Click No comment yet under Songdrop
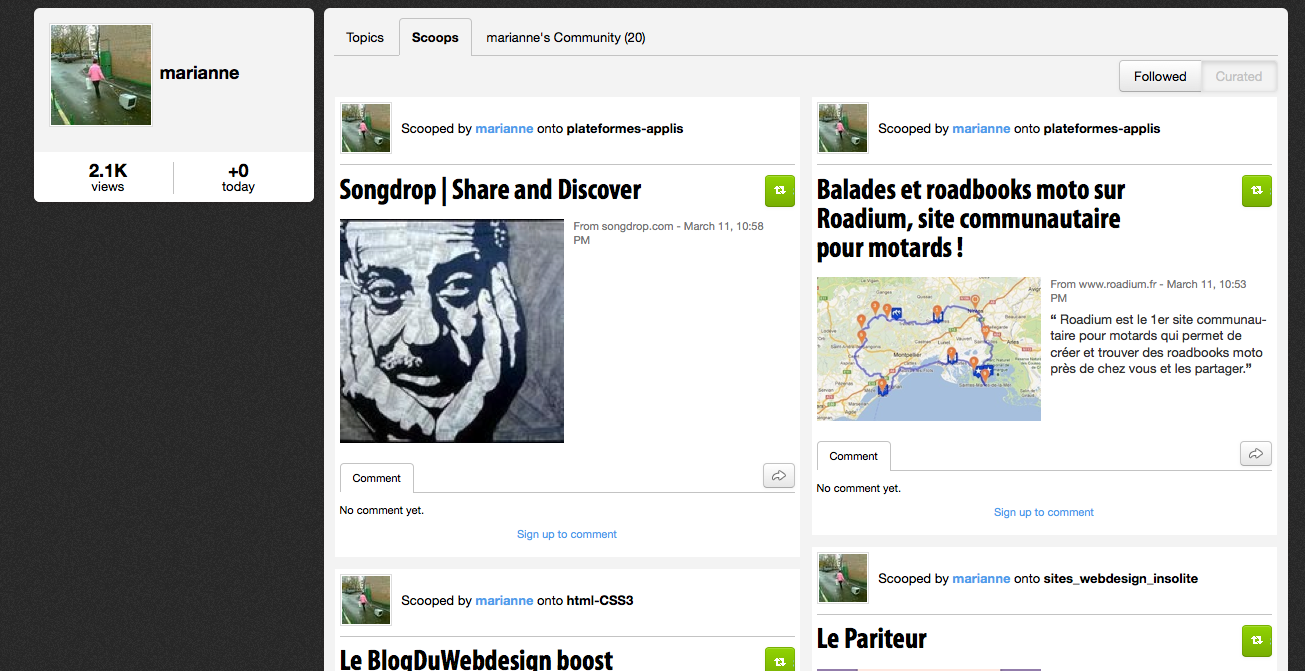Image resolution: width=1305 pixels, height=671 pixels. click(x=381, y=510)
